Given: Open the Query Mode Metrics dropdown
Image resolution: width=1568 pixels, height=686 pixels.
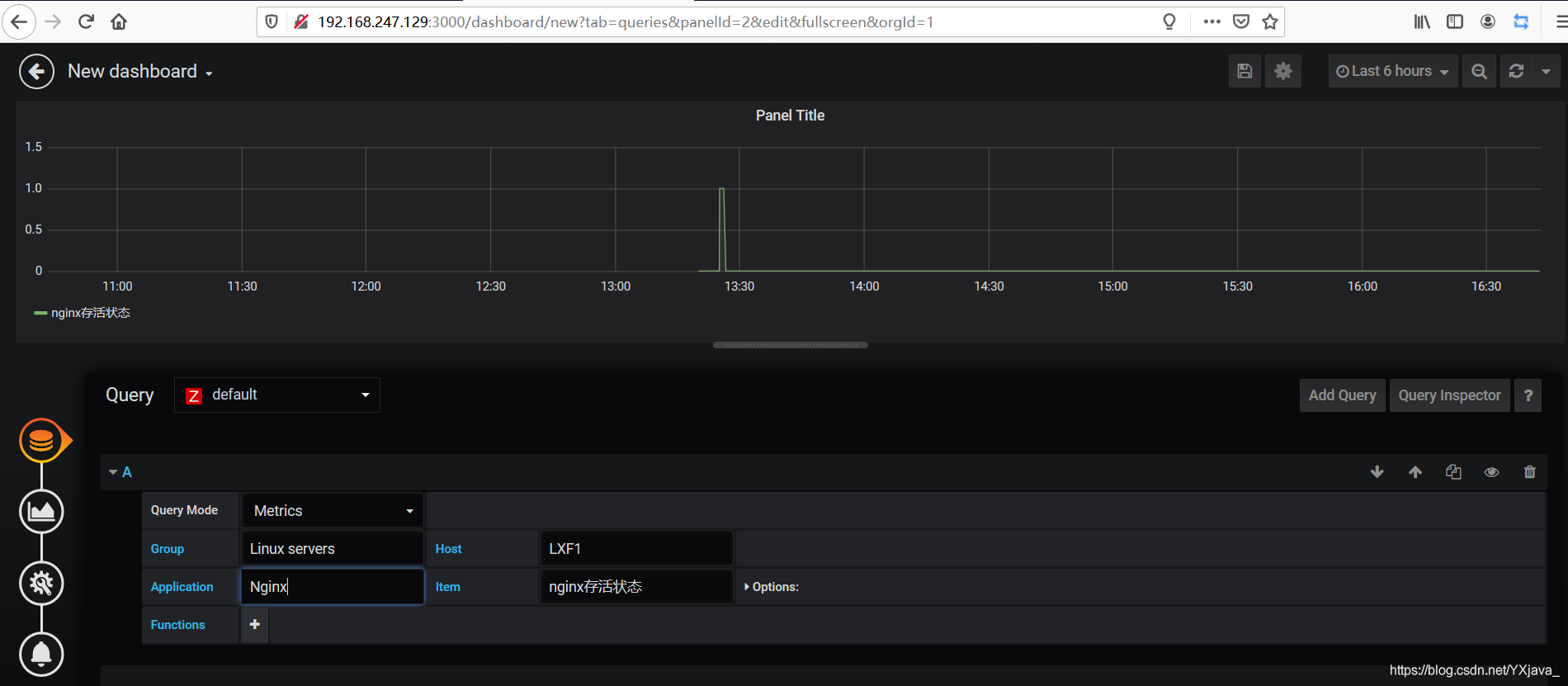Looking at the screenshot, I should (x=333, y=511).
